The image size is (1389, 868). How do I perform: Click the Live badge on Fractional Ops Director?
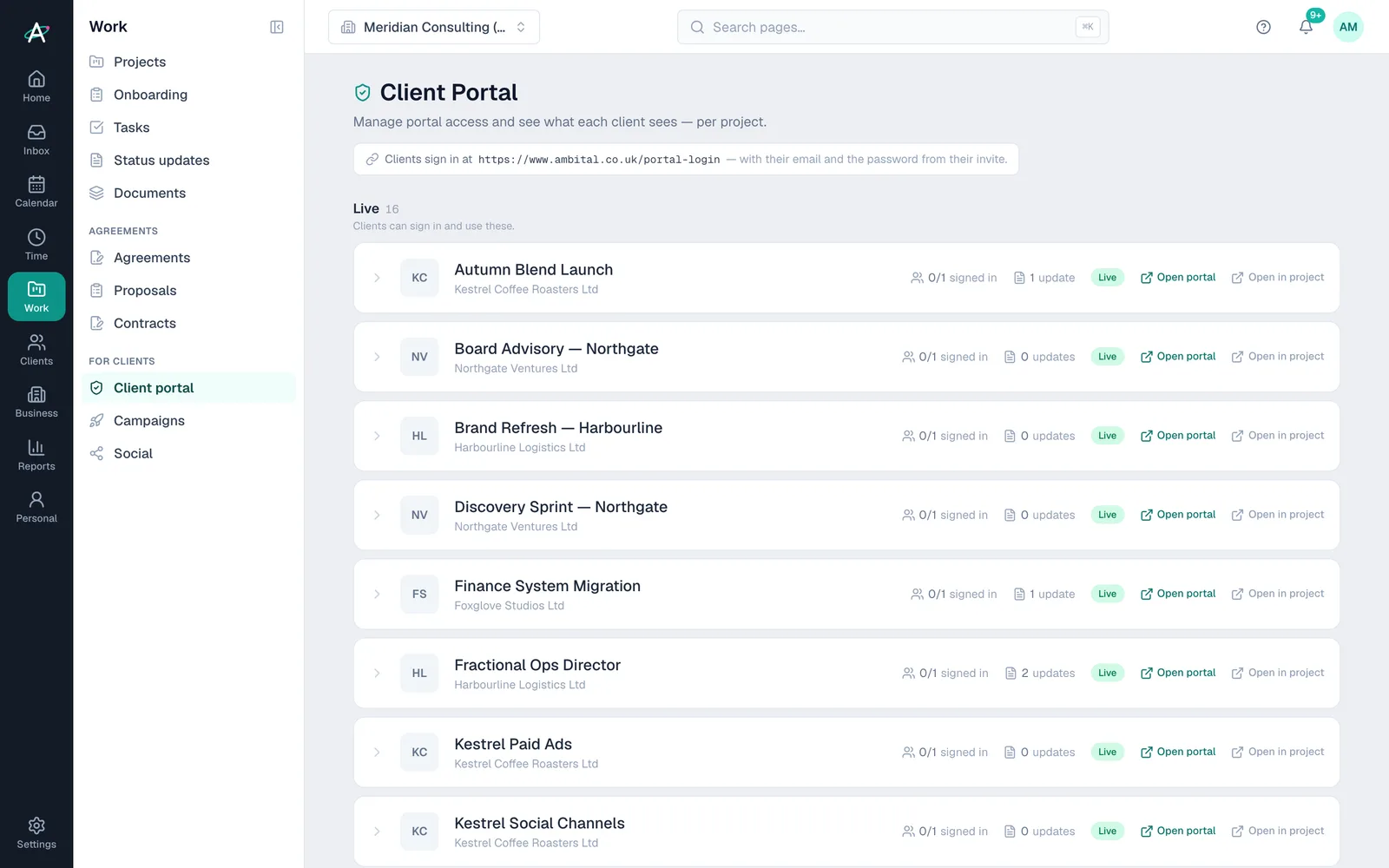pos(1107,673)
